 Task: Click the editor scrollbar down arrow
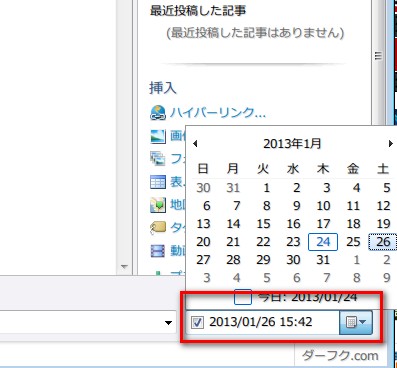pos(124,267)
